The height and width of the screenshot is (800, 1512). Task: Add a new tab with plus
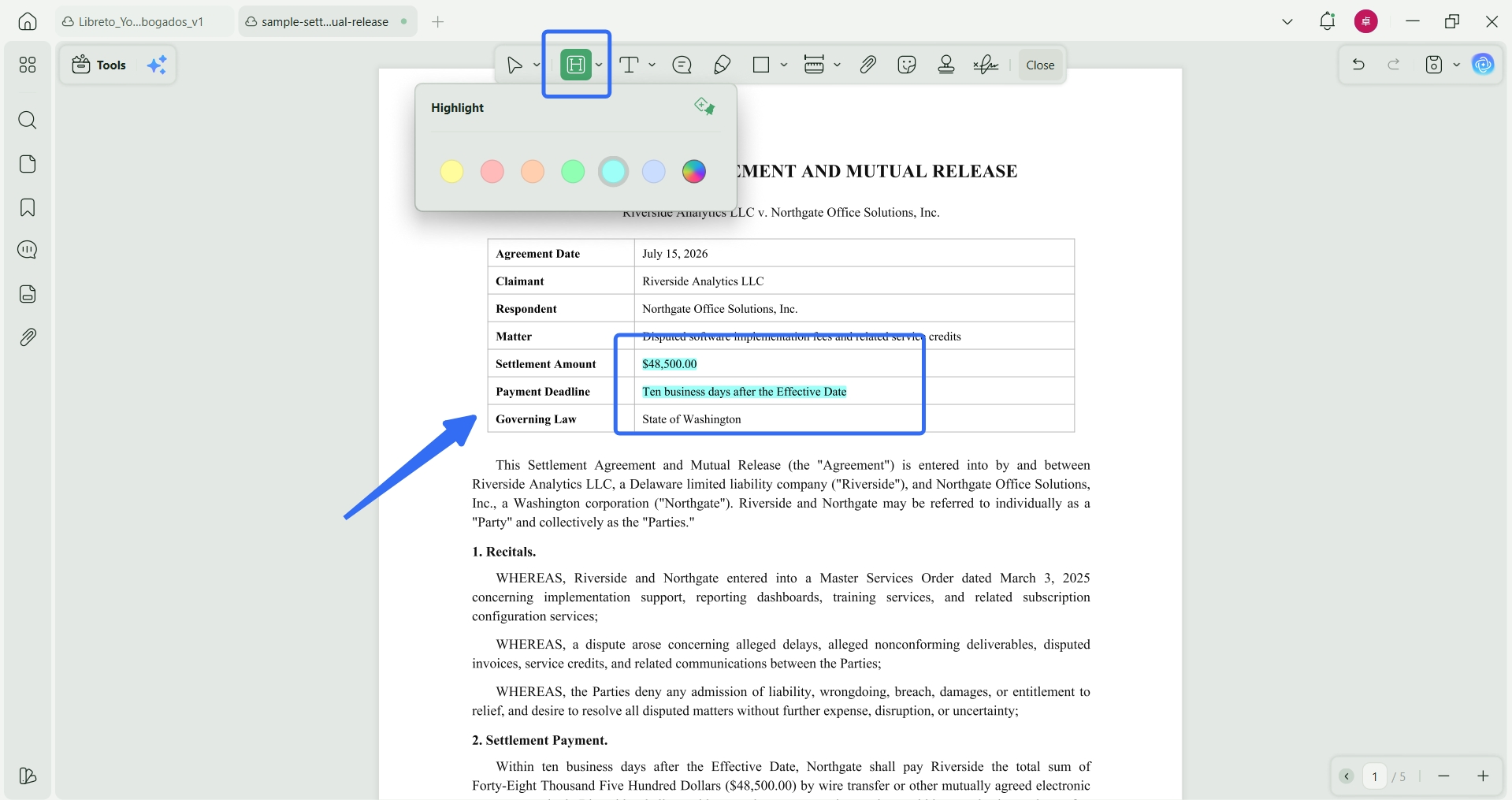[438, 21]
